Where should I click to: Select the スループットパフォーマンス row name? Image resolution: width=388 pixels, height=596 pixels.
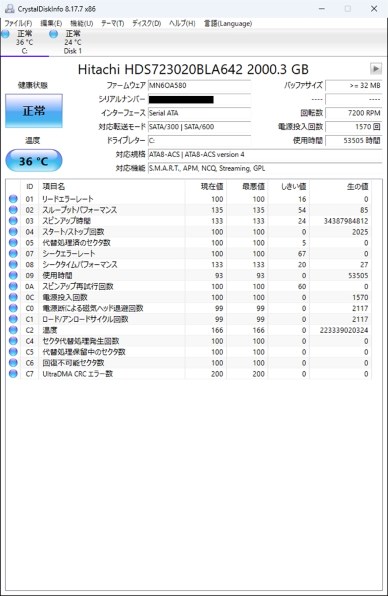point(79,210)
